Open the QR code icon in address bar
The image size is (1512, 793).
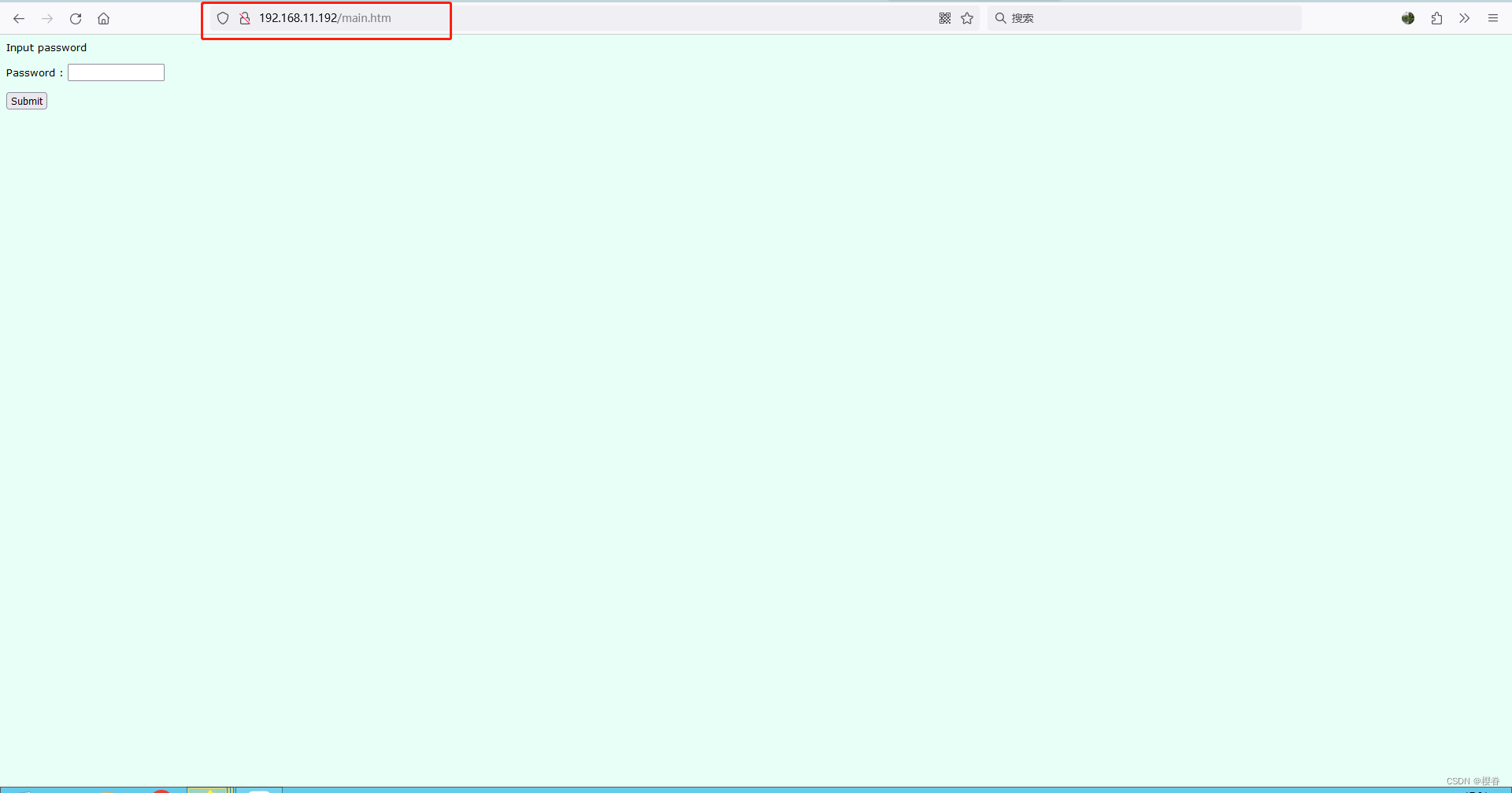click(945, 18)
